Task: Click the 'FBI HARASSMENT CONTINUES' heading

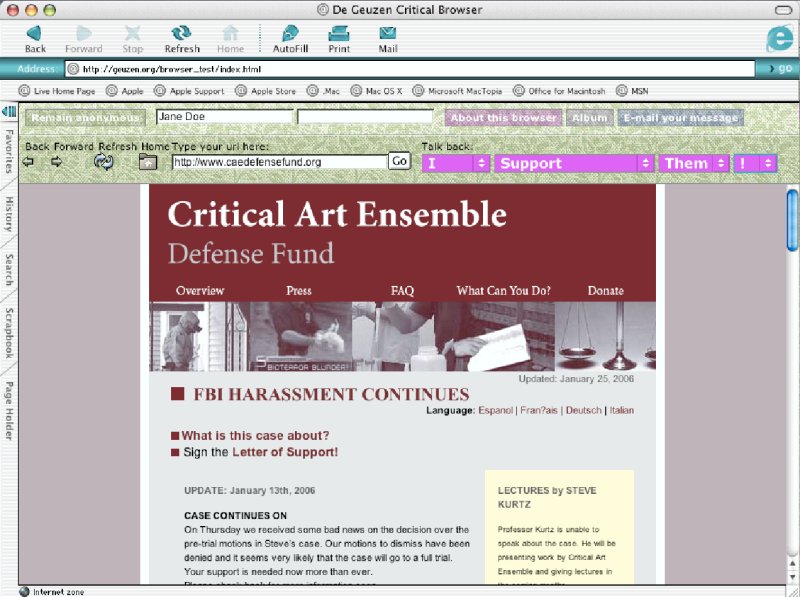Action: coord(331,394)
